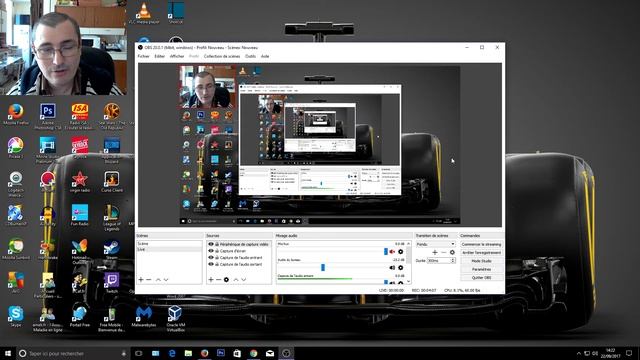The height and width of the screenshot is (360, 640).
Task: Select Scène in Scènes list
Action: click(169, 244)
